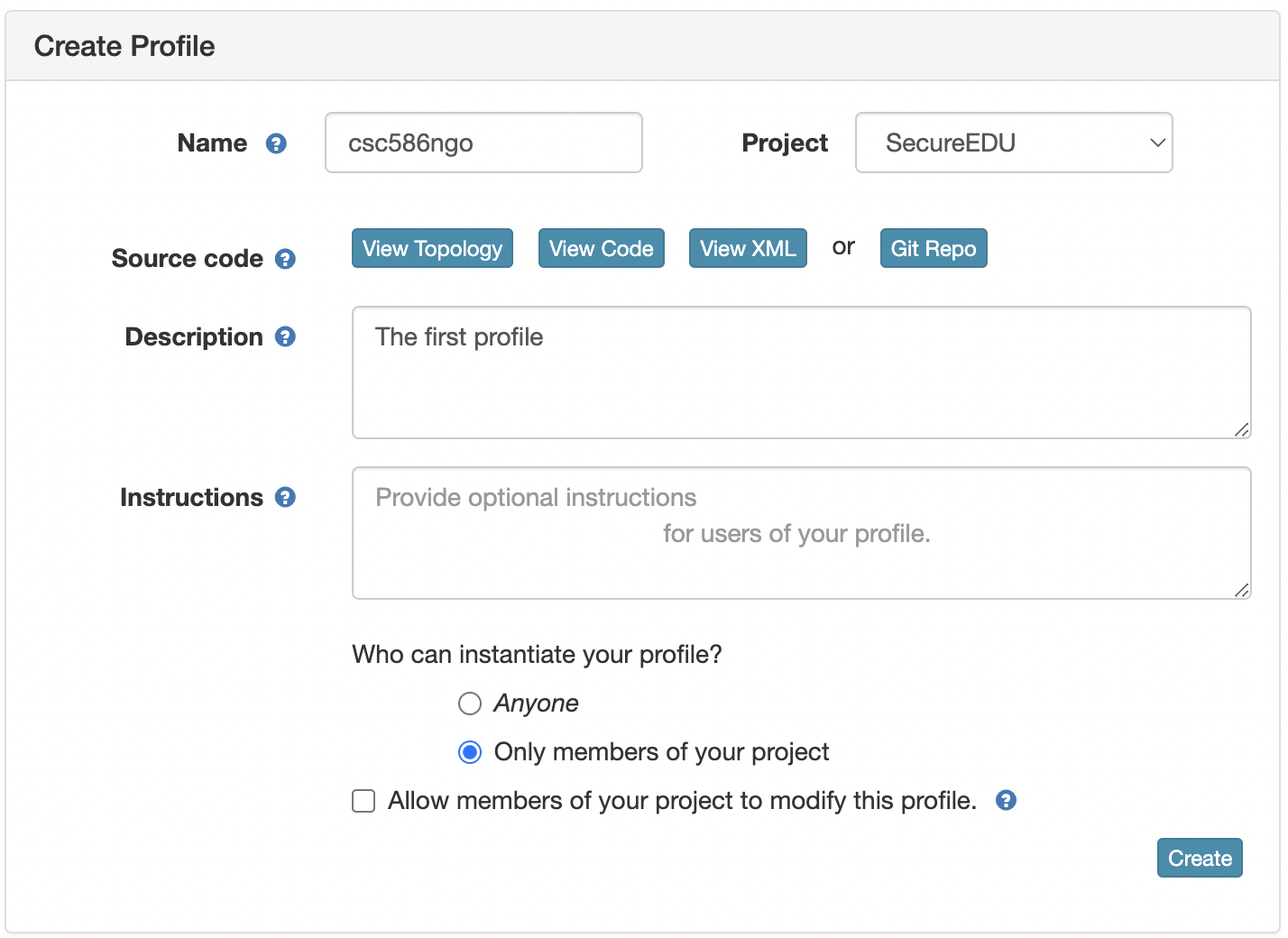
Task: Open the View XML panel
Action: pyautogui.click(x=748, y=248)
